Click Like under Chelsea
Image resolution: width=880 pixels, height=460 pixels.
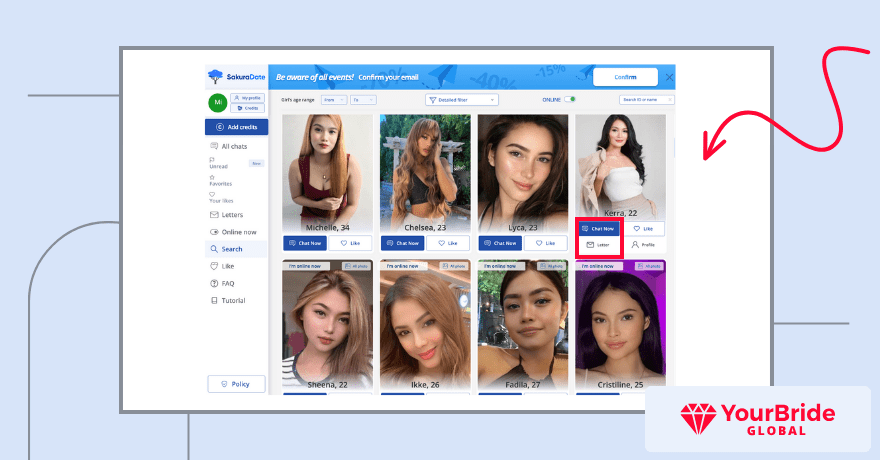pos(448,243)
